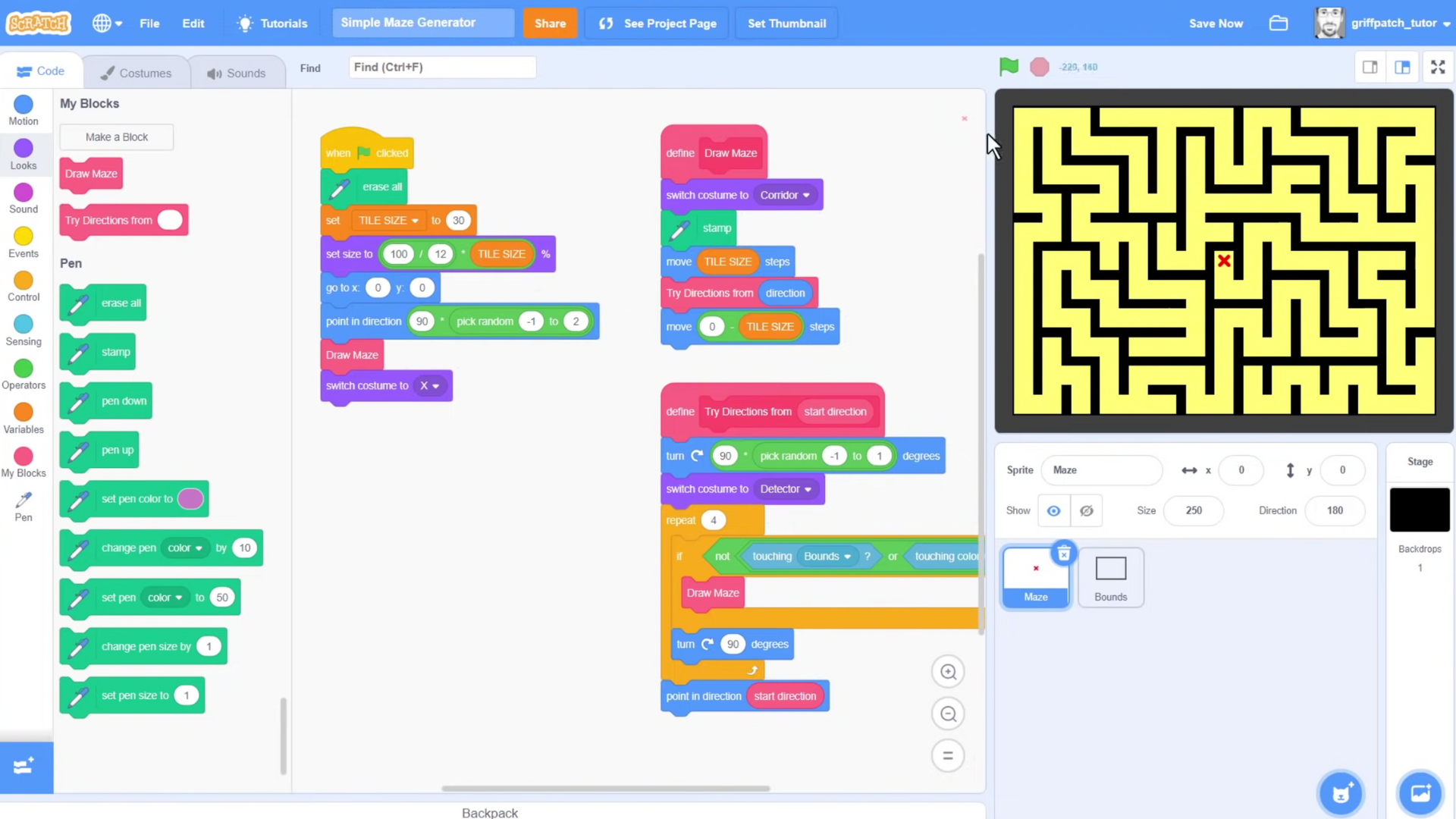The height and width of the screenshot is (819, 1456).
Task: Click the pen up block
Action: coord(117,450)
